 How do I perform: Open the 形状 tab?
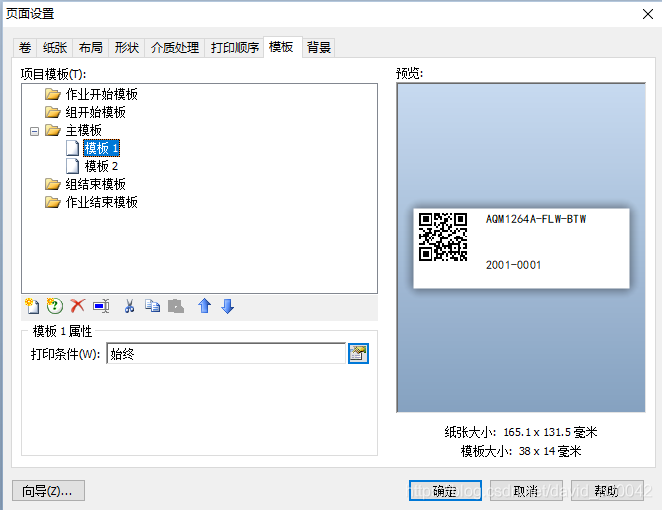pos(127,47)
